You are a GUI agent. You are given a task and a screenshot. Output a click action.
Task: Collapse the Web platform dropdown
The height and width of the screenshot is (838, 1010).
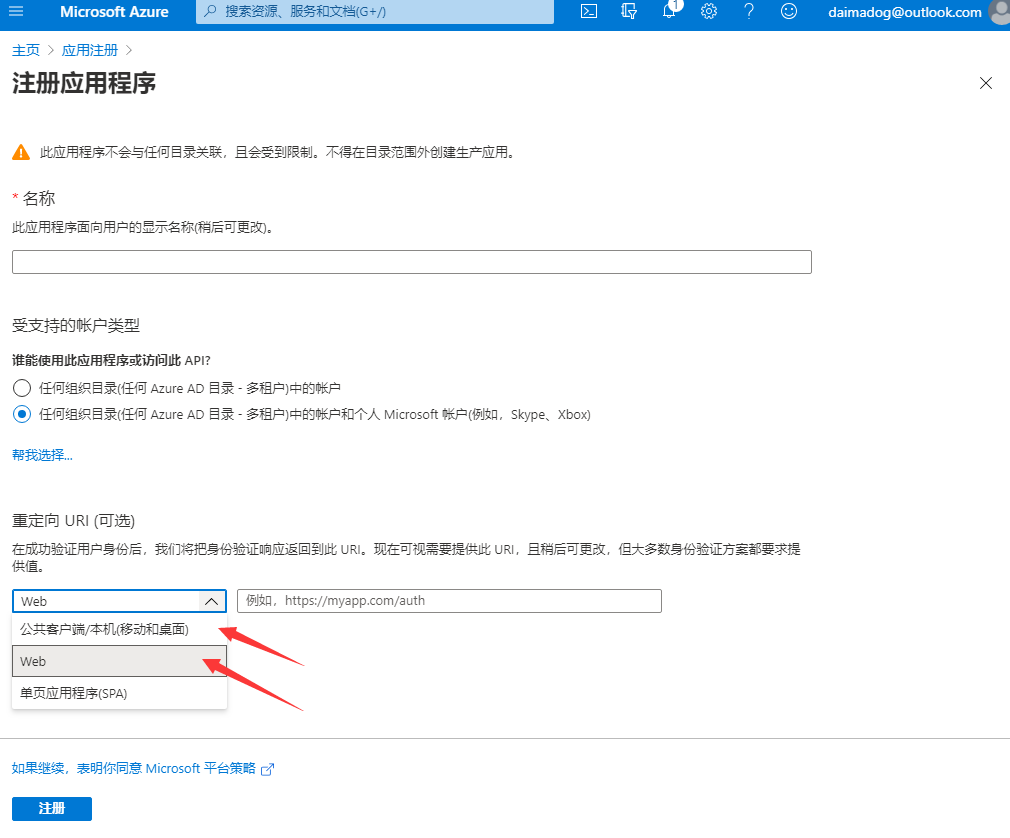pos(211,602)
